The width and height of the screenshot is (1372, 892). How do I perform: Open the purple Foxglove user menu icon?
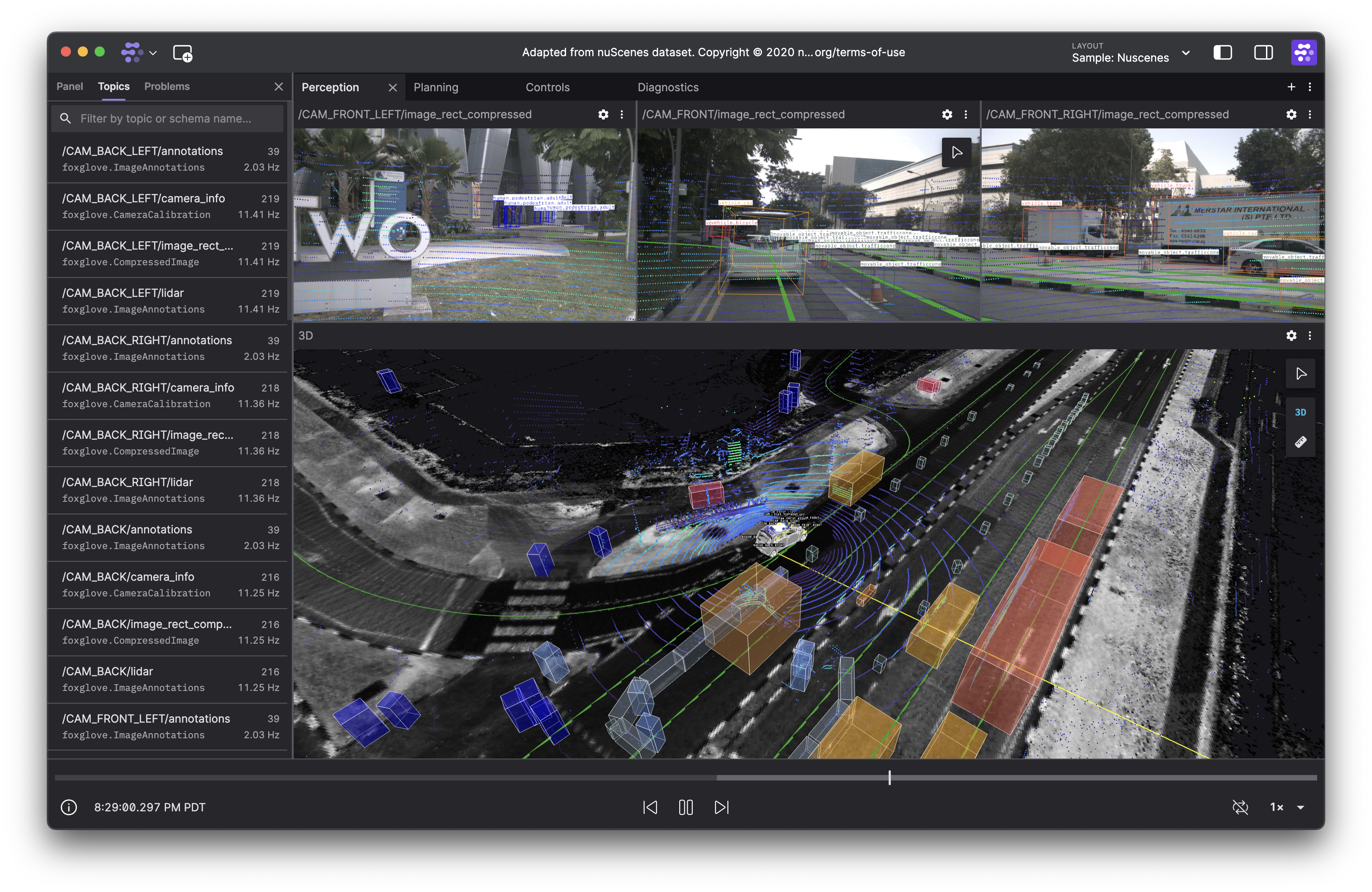[1304, 53]
